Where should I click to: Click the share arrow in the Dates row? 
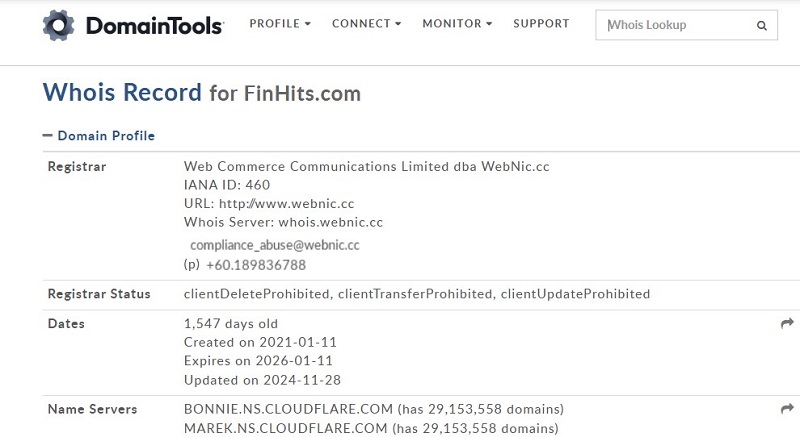coord(787,323)
